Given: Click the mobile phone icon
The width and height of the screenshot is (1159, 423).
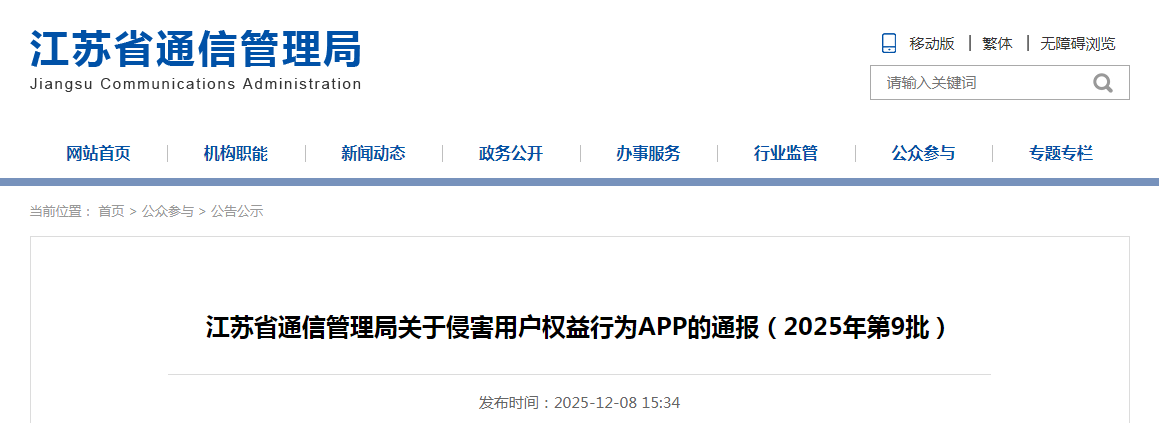Looking at the screenshot, I should 888,43.
